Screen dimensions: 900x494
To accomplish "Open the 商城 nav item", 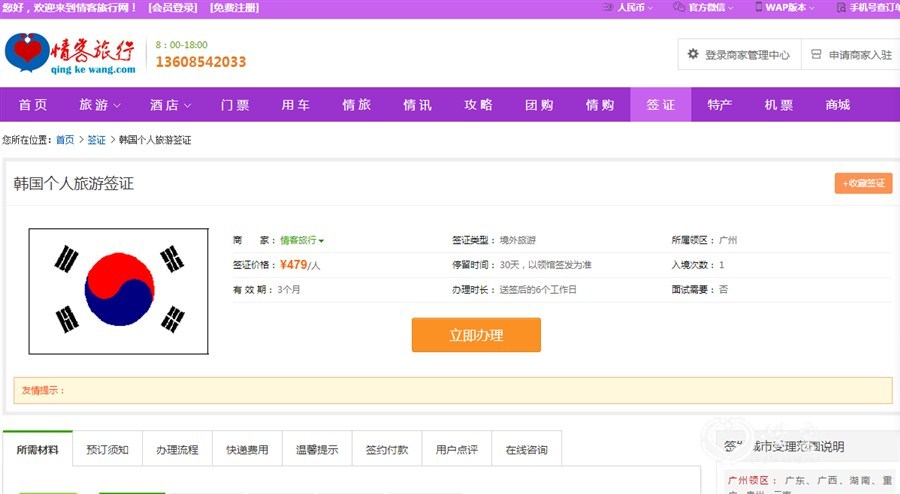I will coord(837,105).
